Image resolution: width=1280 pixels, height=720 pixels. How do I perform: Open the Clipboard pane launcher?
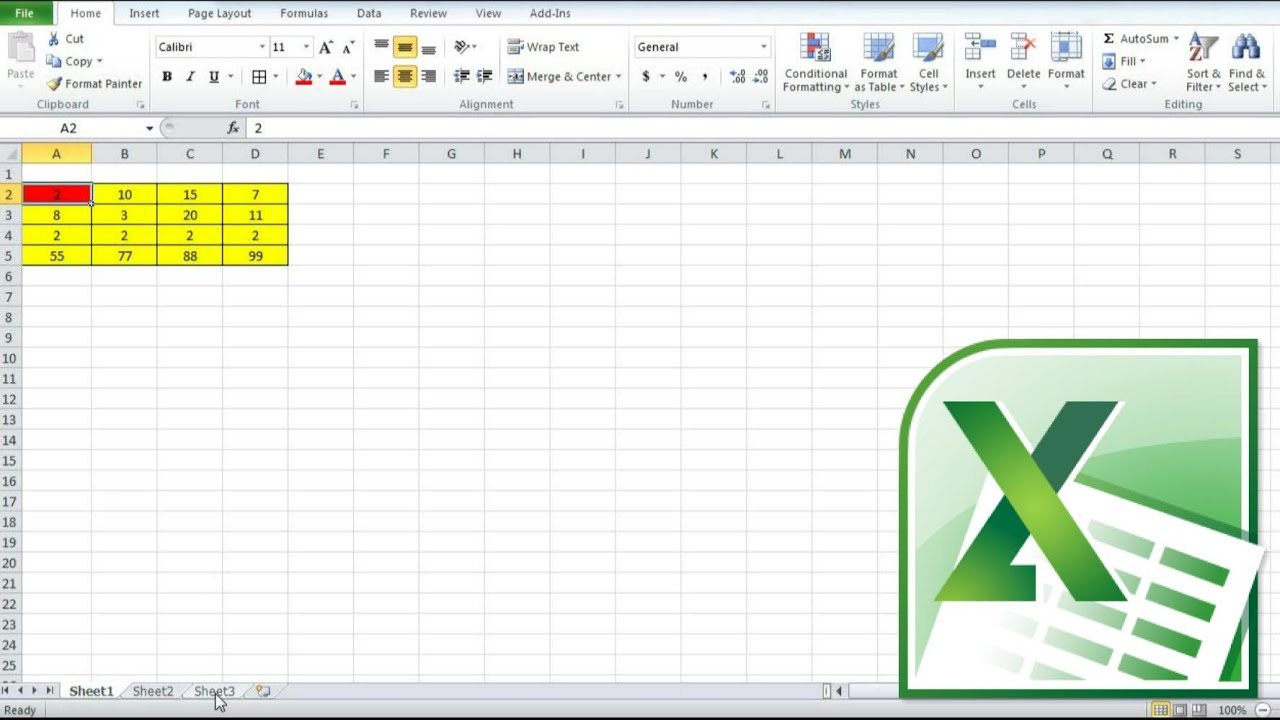tap(140, 105)
